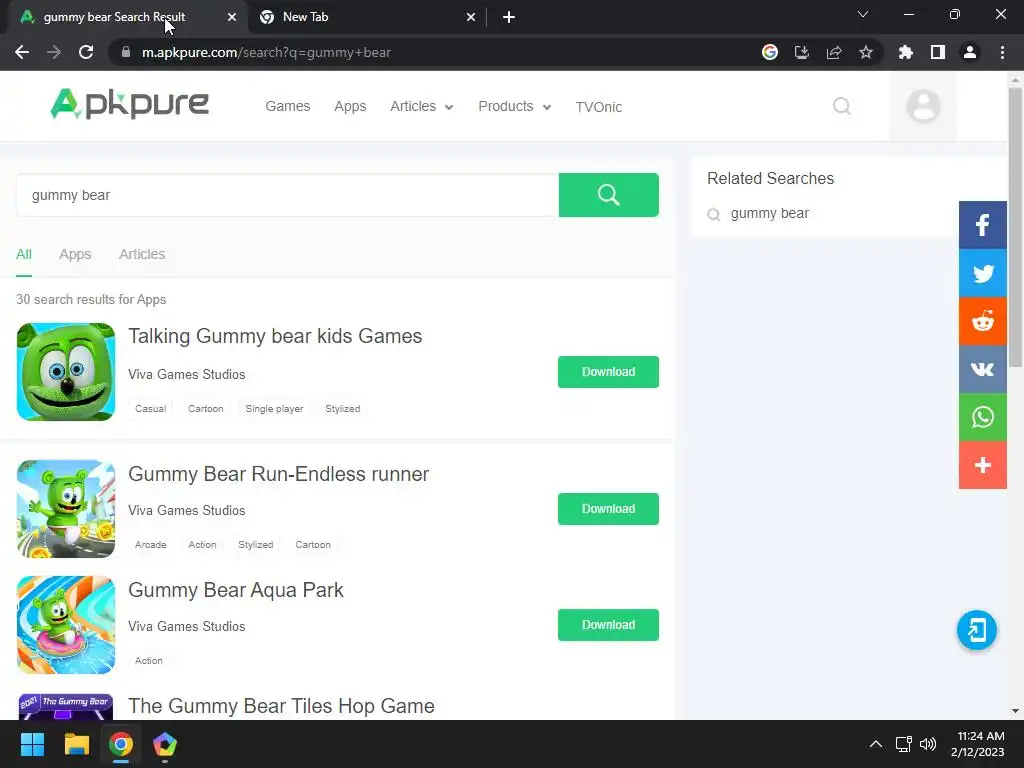The image size is (1024, 768).
Task: Open the Games section
Action: coord(287,106)
